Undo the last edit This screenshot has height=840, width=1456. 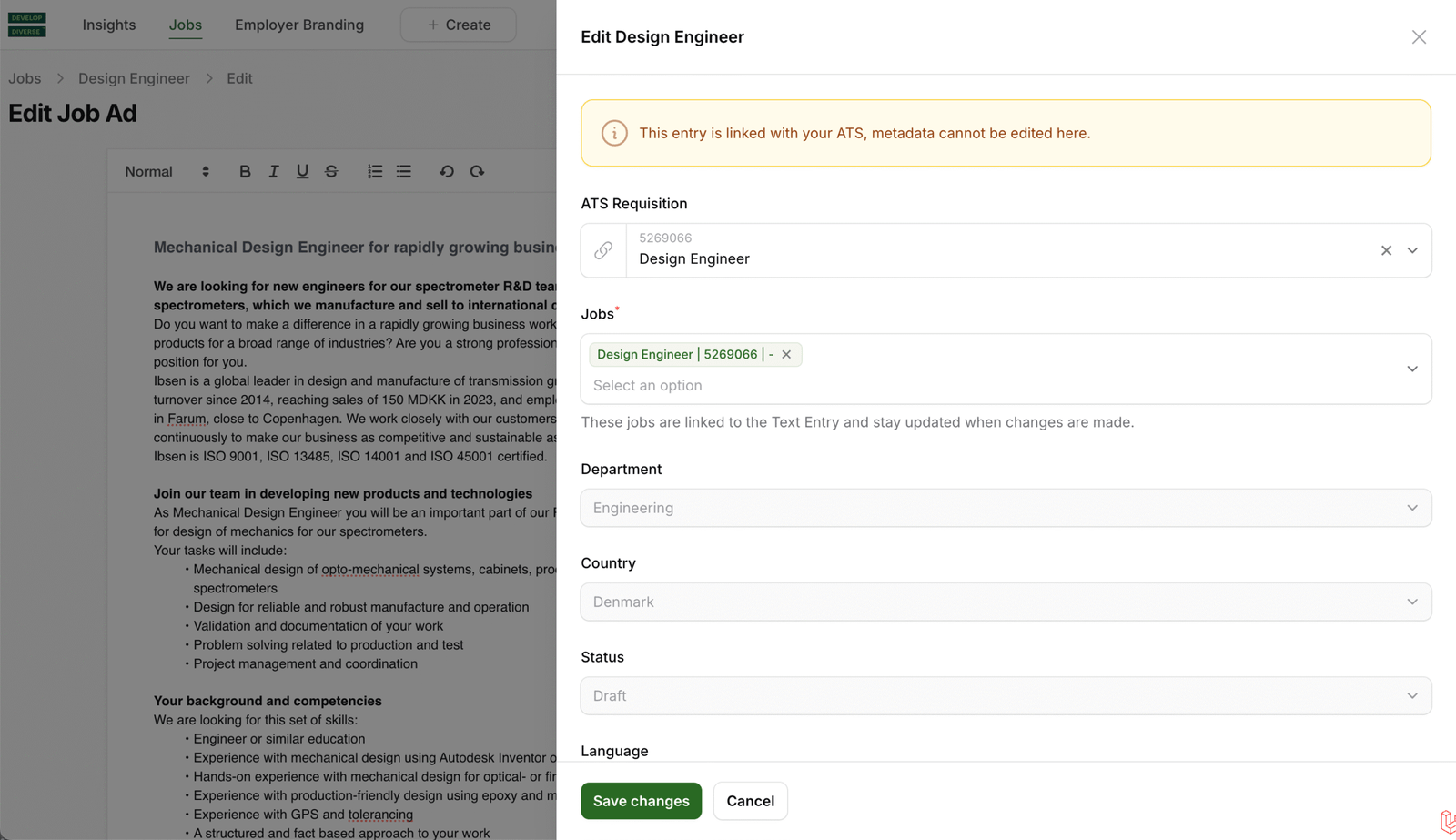click(447, 171)
